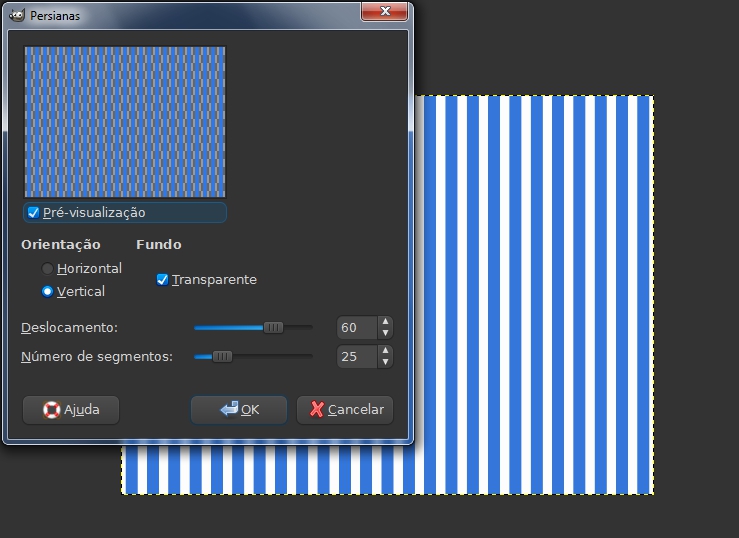The width and height of the screenshot is (739, 538).
Task: Click the Fundo heading label
Action: click(159, 245)
